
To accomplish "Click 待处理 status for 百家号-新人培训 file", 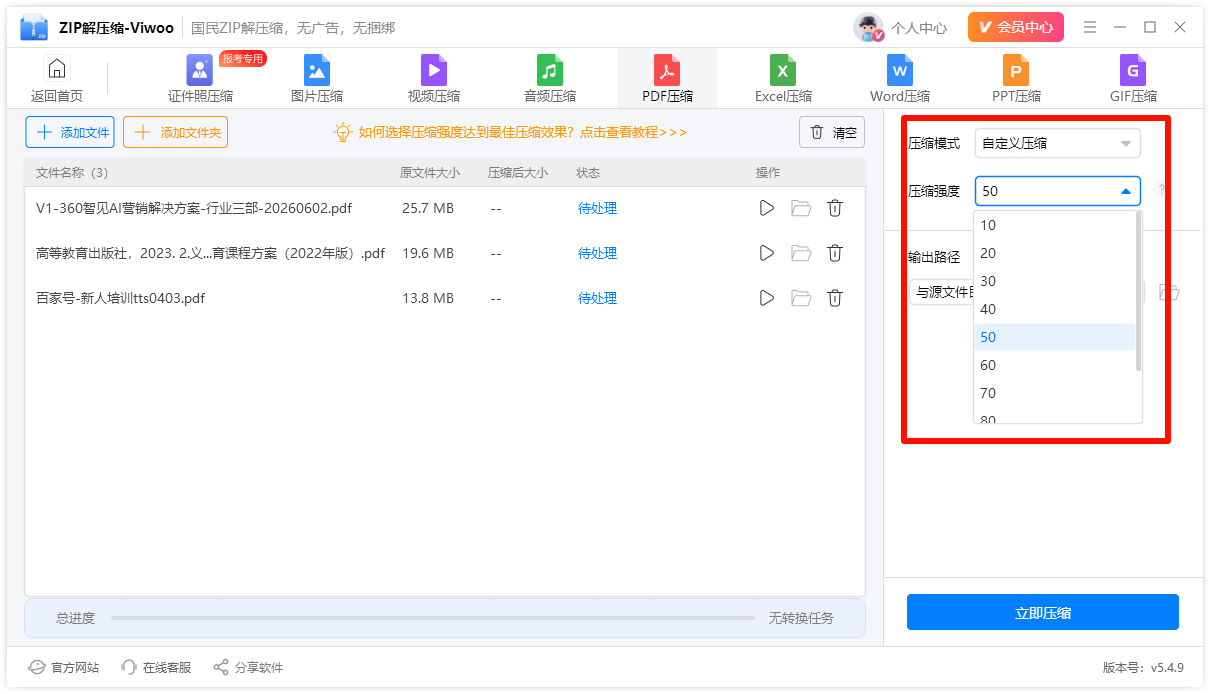I will click(x=597, y=298).
